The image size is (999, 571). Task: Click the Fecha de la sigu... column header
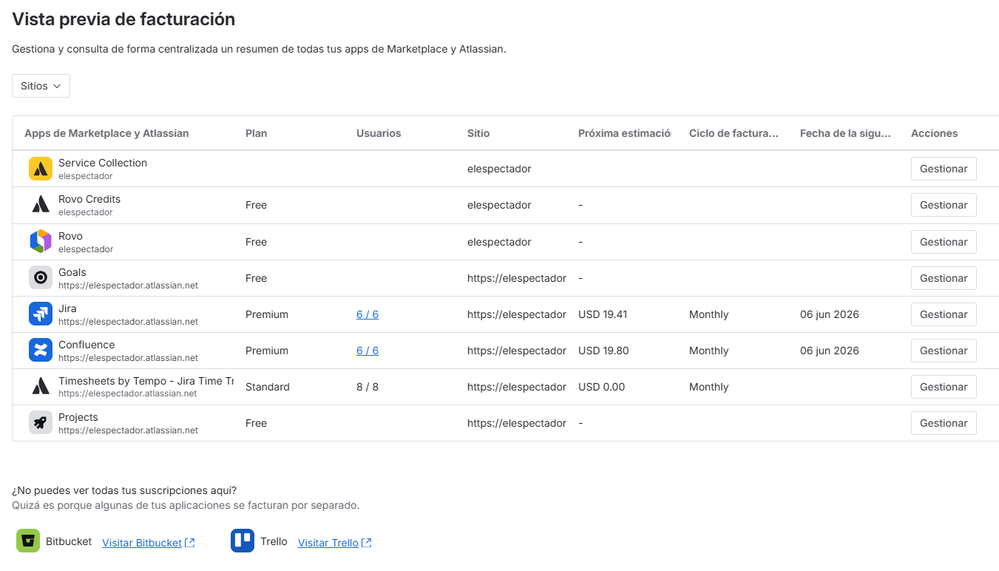click(845, 133)
